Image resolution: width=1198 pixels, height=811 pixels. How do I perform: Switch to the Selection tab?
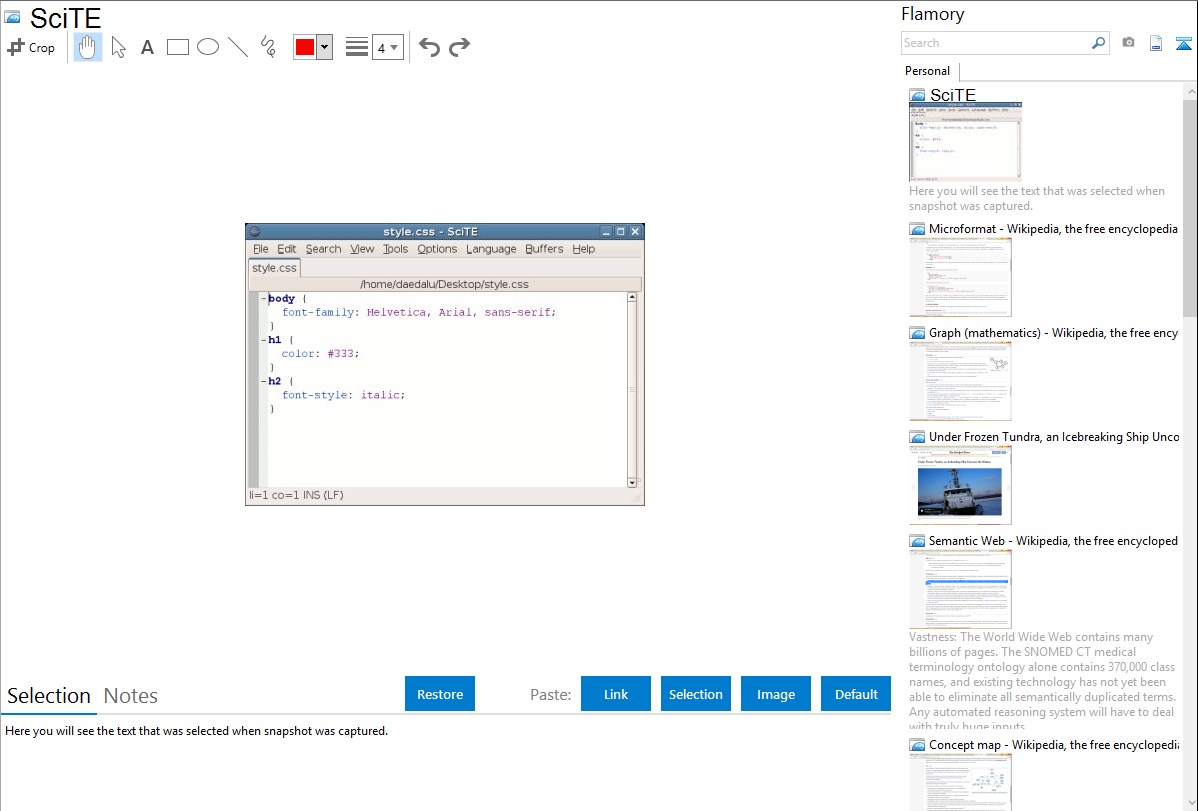pos(49,696)
